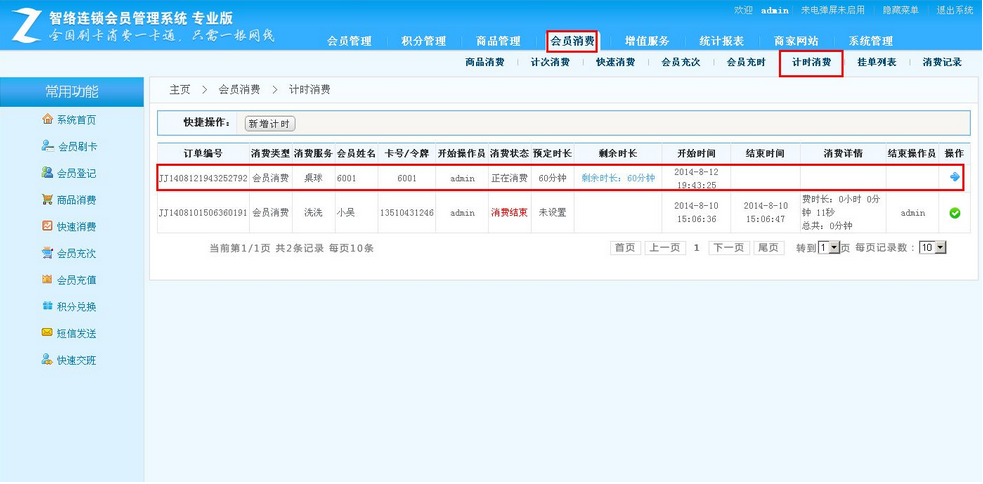Open the 转到 page number dropdown

tap(829, 247)
